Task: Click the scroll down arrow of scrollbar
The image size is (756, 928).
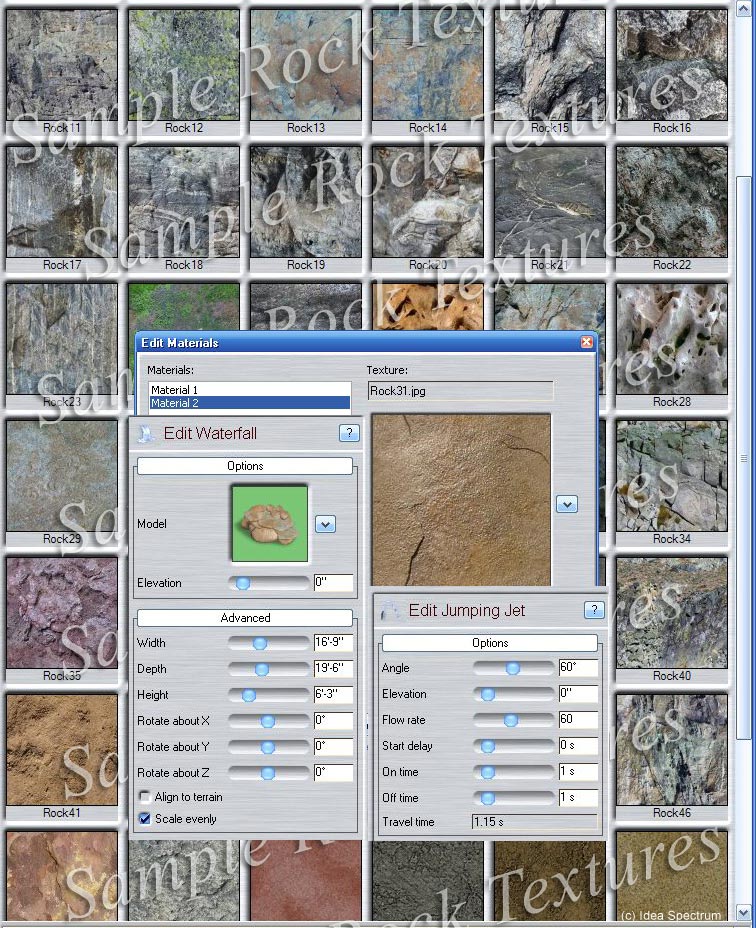Action: click(x=744, y=912)
